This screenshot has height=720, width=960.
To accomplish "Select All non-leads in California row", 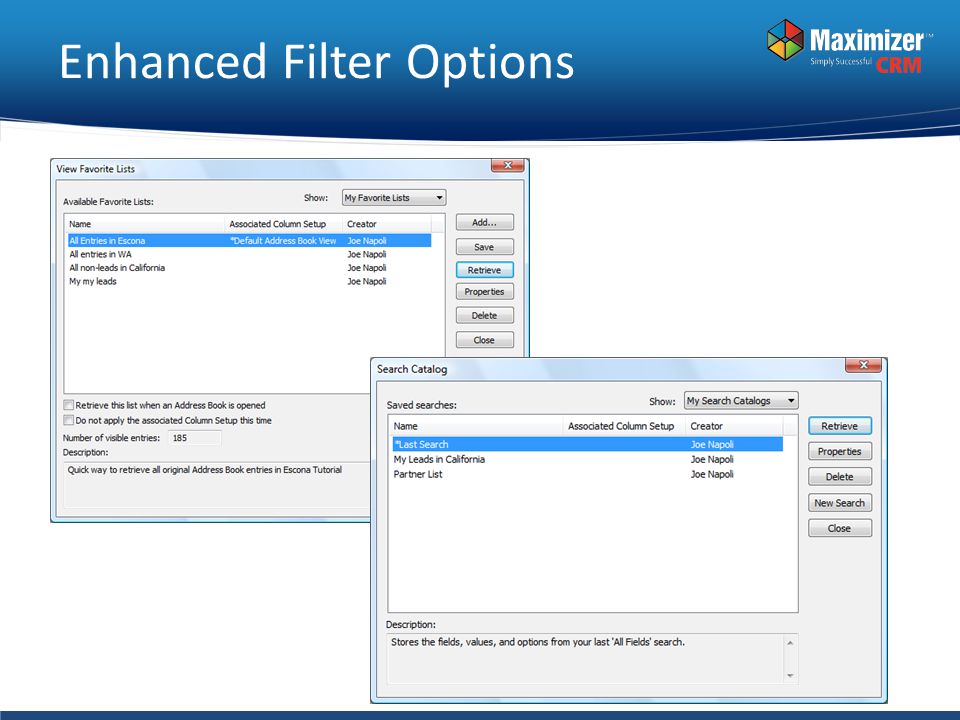I will pos(250,268).
